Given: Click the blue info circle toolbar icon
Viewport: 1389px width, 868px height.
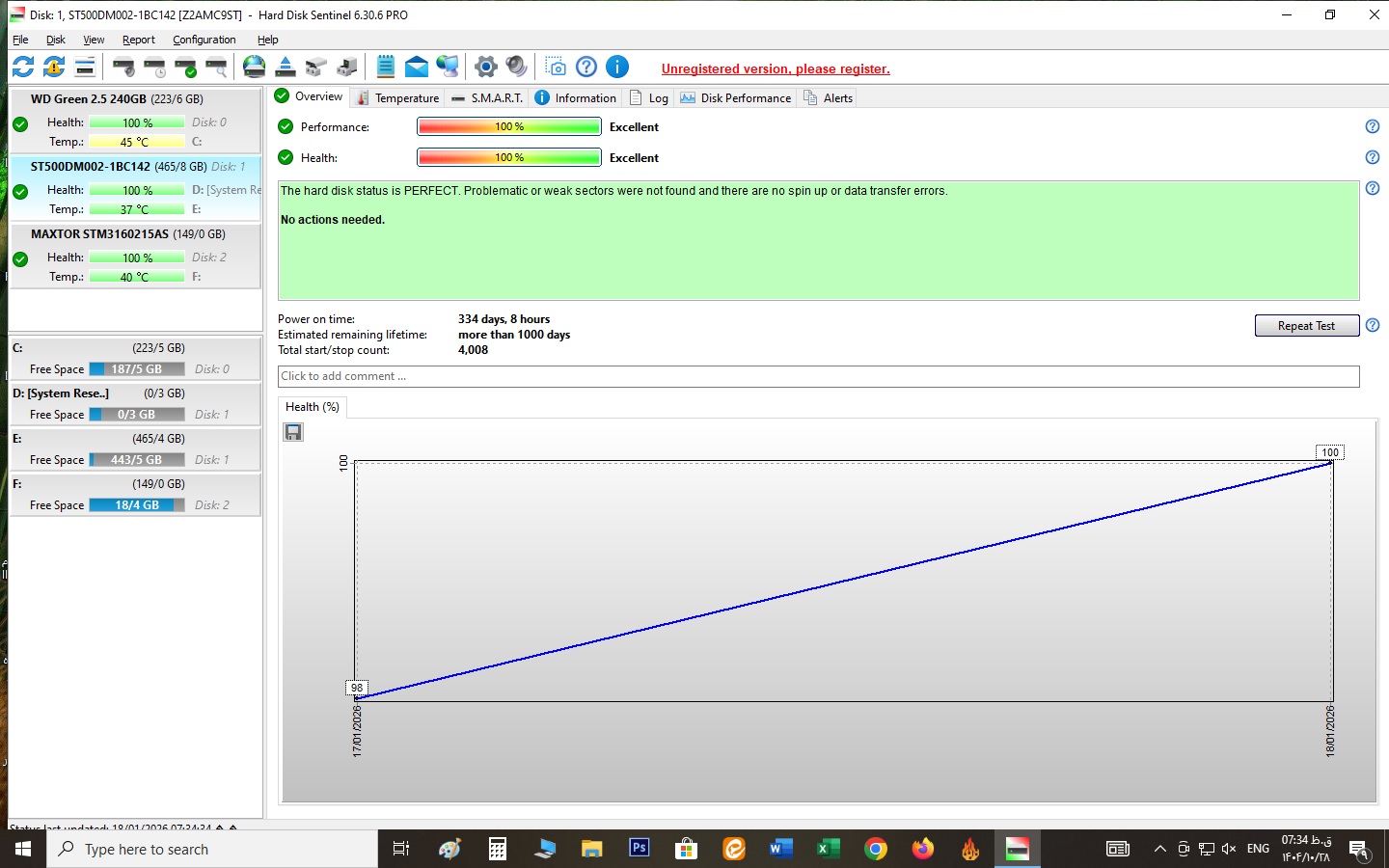Looking at the screenshot, I should [617, 67].
